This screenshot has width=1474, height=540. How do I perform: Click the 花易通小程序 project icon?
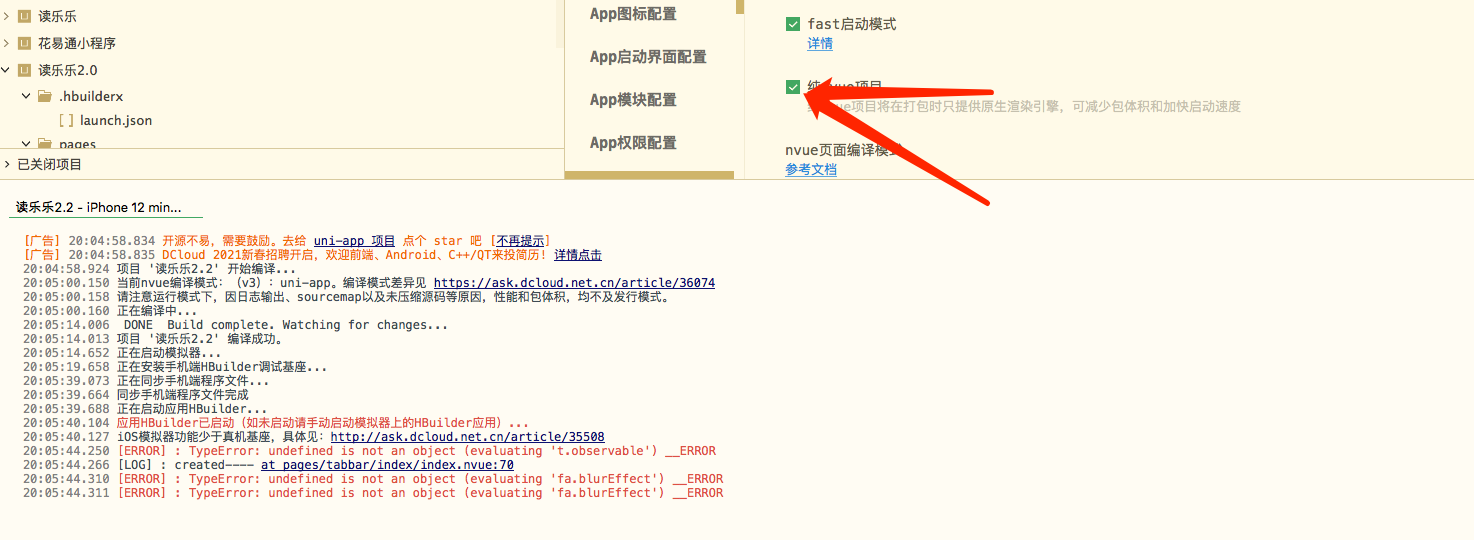click(x=24, y=44)
